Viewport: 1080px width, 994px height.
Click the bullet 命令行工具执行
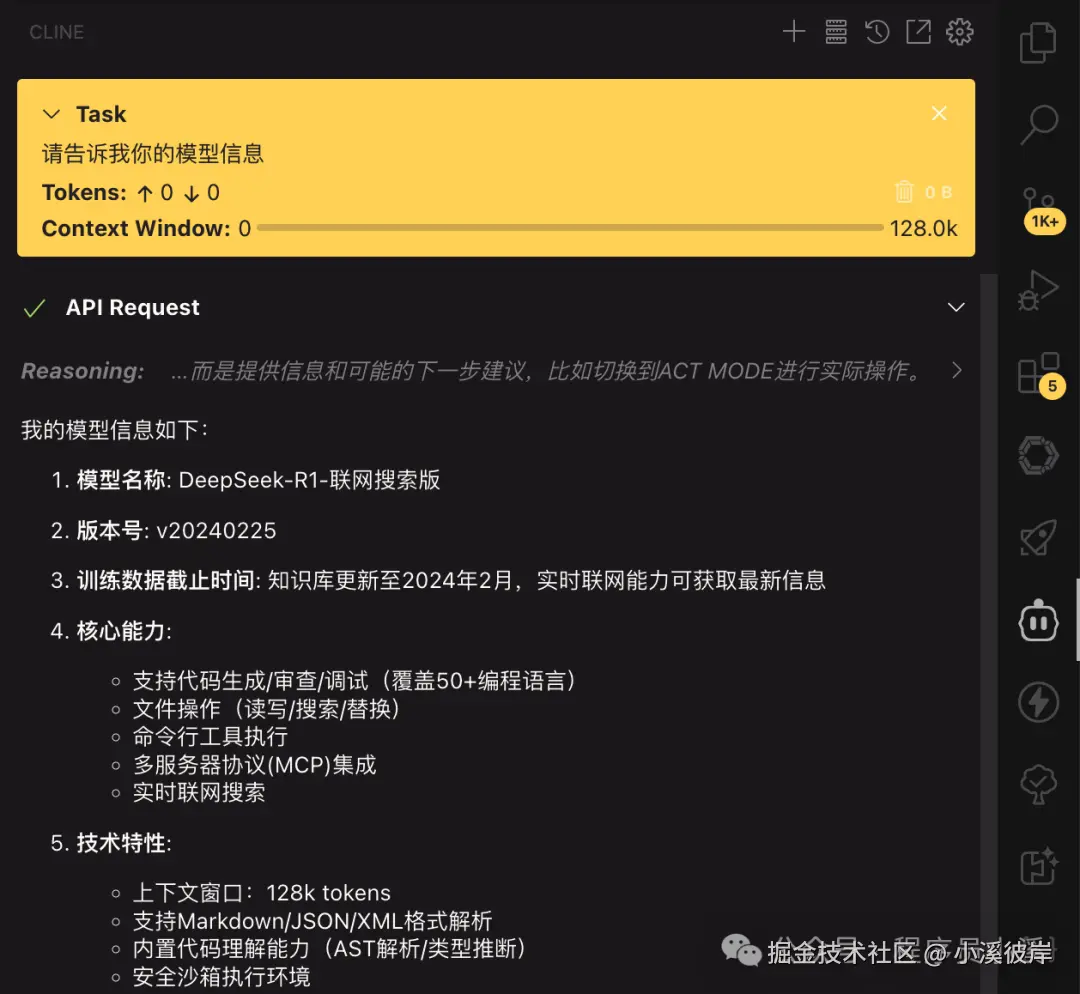click(210, 736)
